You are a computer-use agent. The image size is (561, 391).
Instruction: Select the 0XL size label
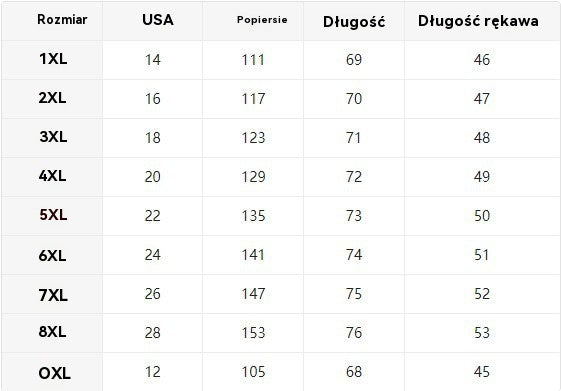coord(54,373)
